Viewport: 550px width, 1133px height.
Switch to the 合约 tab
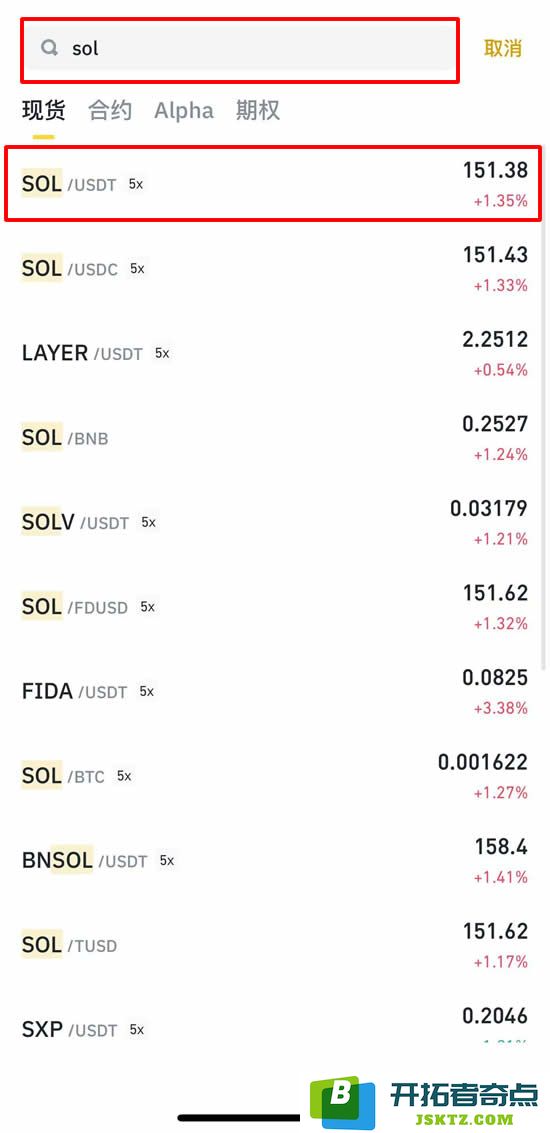(x=110, y=111)
